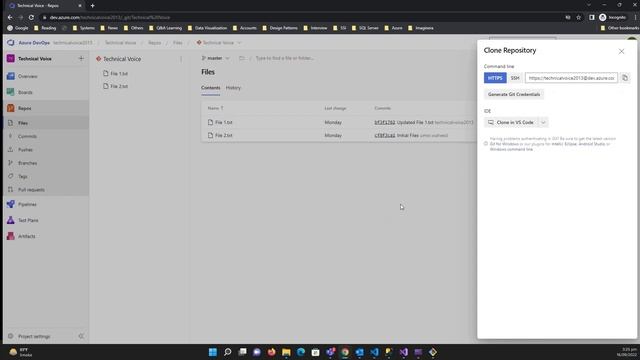Select the HTTPS clone option
This screenshot has width=640, height=360.
click(x=495, y=78)
